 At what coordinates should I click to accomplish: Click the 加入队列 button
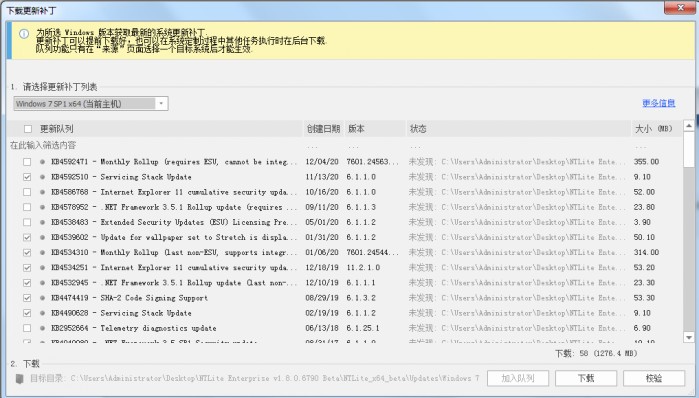point(518,378)
